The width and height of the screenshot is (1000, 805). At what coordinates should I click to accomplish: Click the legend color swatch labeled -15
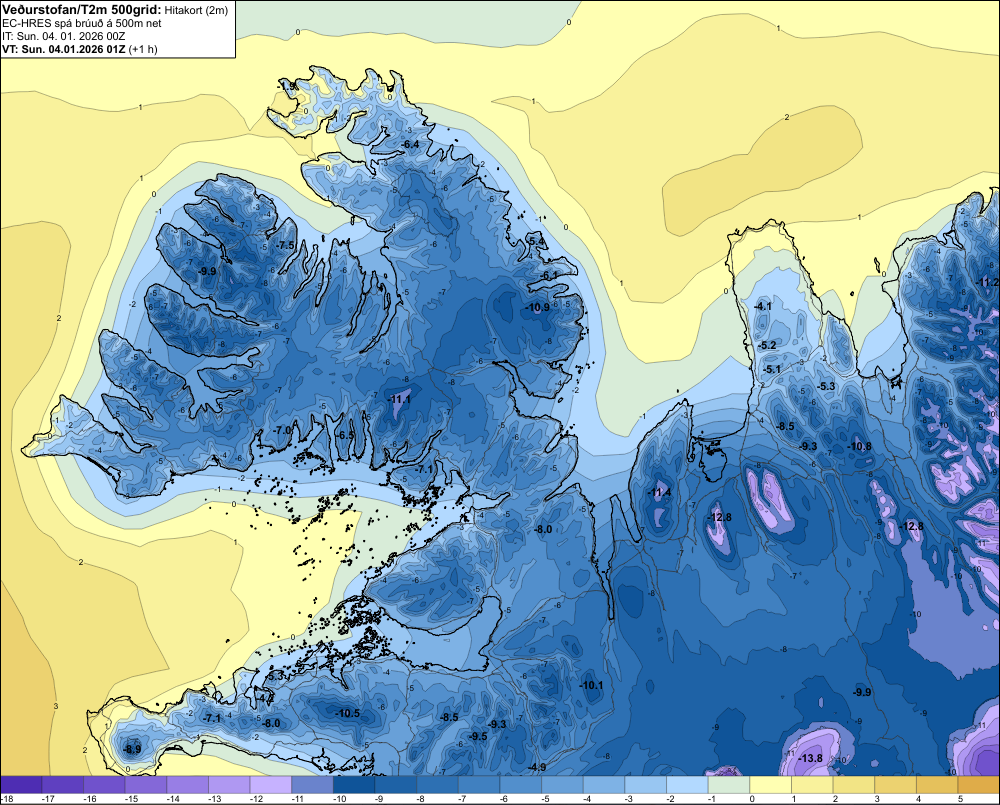tap(146, 785)
